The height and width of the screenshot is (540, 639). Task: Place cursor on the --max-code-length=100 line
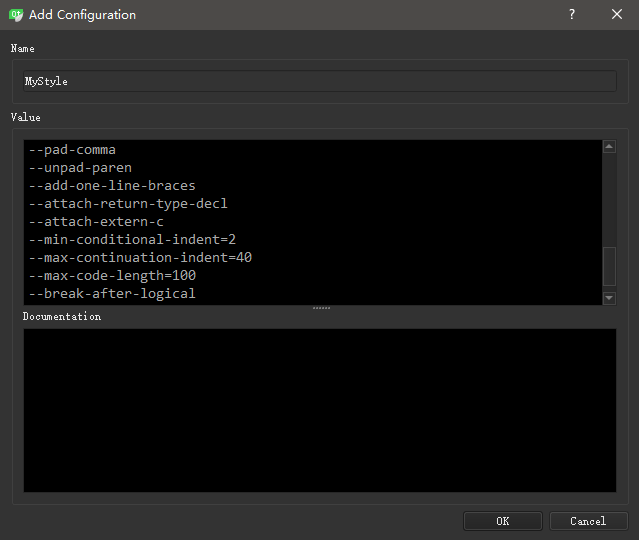coord(112,276)
